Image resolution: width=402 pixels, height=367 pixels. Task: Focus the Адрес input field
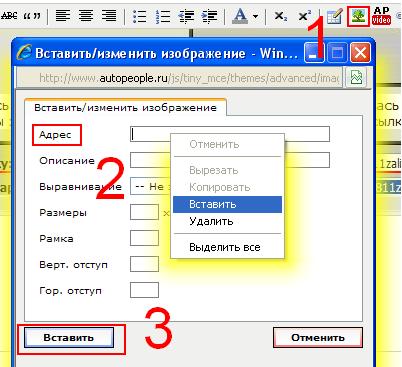coord(230,134)
